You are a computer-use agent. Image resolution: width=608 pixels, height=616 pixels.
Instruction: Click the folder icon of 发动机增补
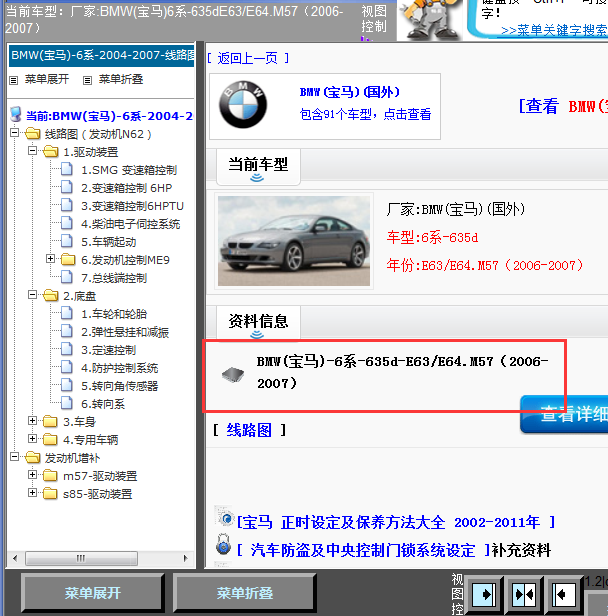pyautogui.click(x=33, y=457)
